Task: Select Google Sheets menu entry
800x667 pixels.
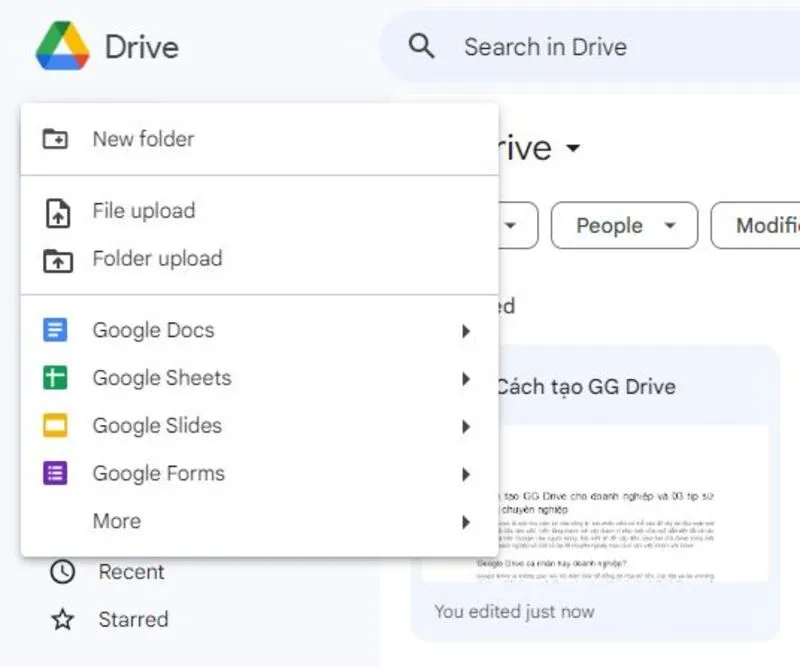Action: [x=259, y=378]
